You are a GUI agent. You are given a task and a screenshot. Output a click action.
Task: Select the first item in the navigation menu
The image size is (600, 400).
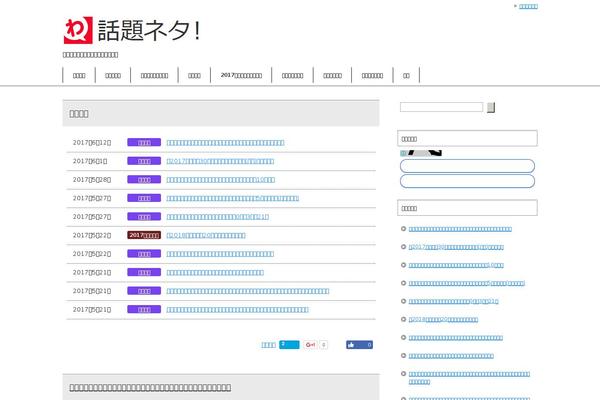79,75
